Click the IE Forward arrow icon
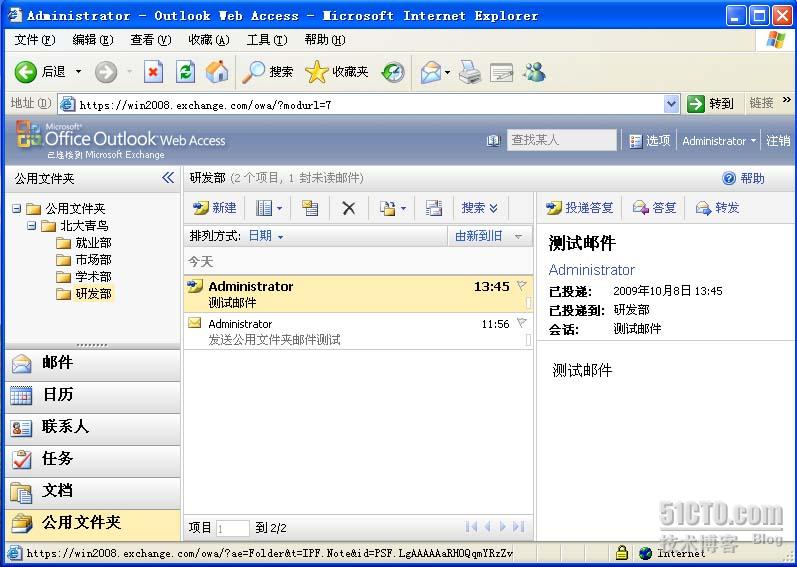 [x=106, y=72]
